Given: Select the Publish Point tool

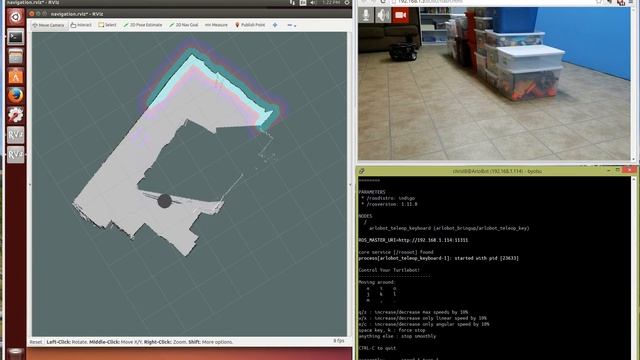Looking at the screenshot, I should (250, 25).
